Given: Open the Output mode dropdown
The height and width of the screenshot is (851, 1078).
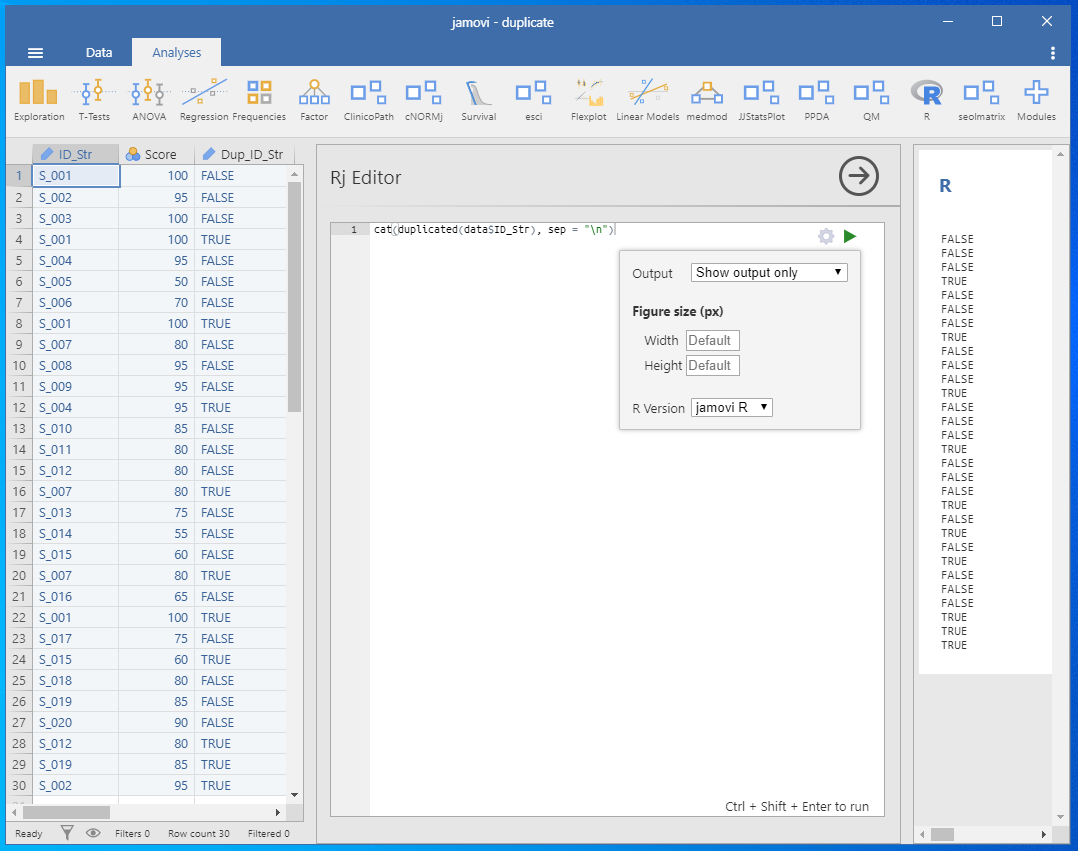Looking at the screenshot, I should pos(769,272).
